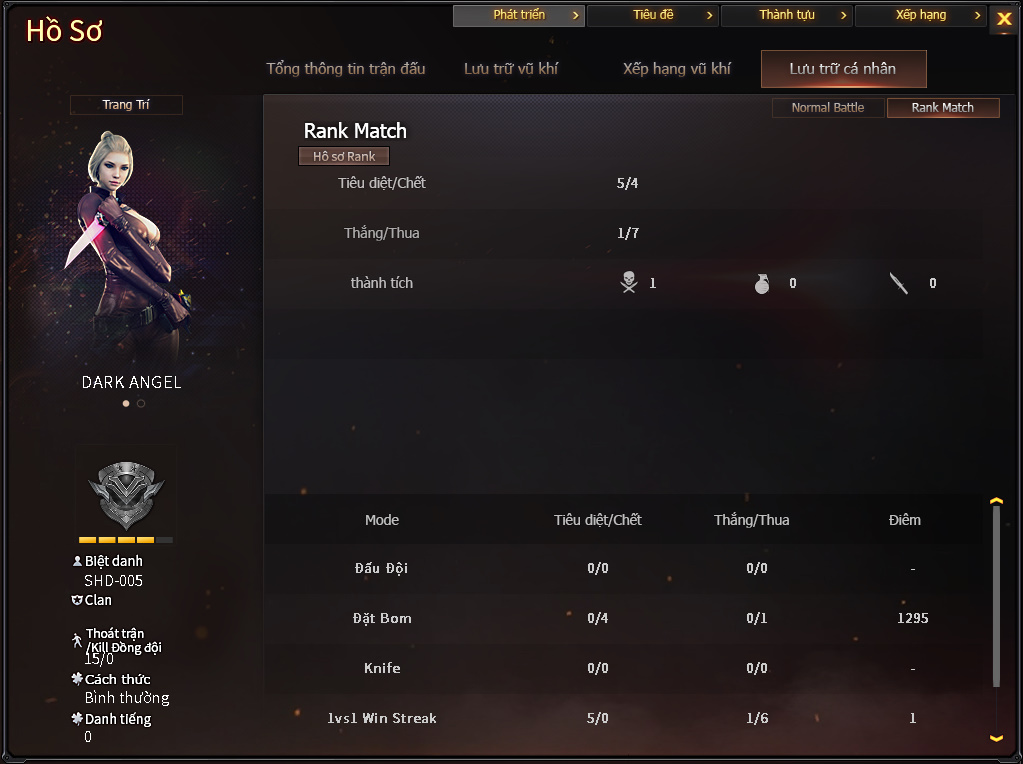Image resolution: width=1023 pixels, height=764 pixels.
Task: Click the Danh tiếng star icon
Action: (x=77, y=718)
